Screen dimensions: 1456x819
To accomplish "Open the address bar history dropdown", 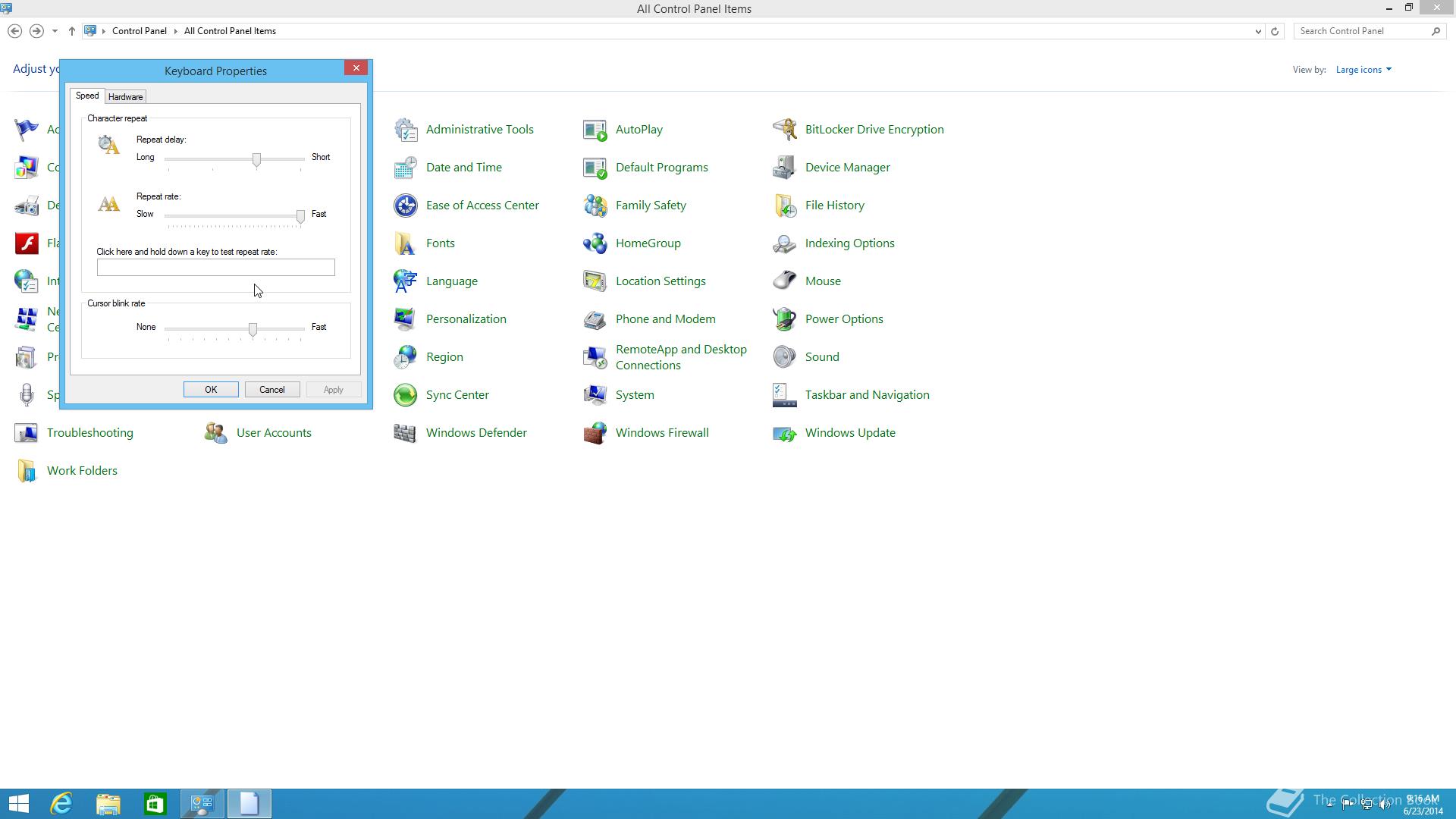I will 1258,31.
